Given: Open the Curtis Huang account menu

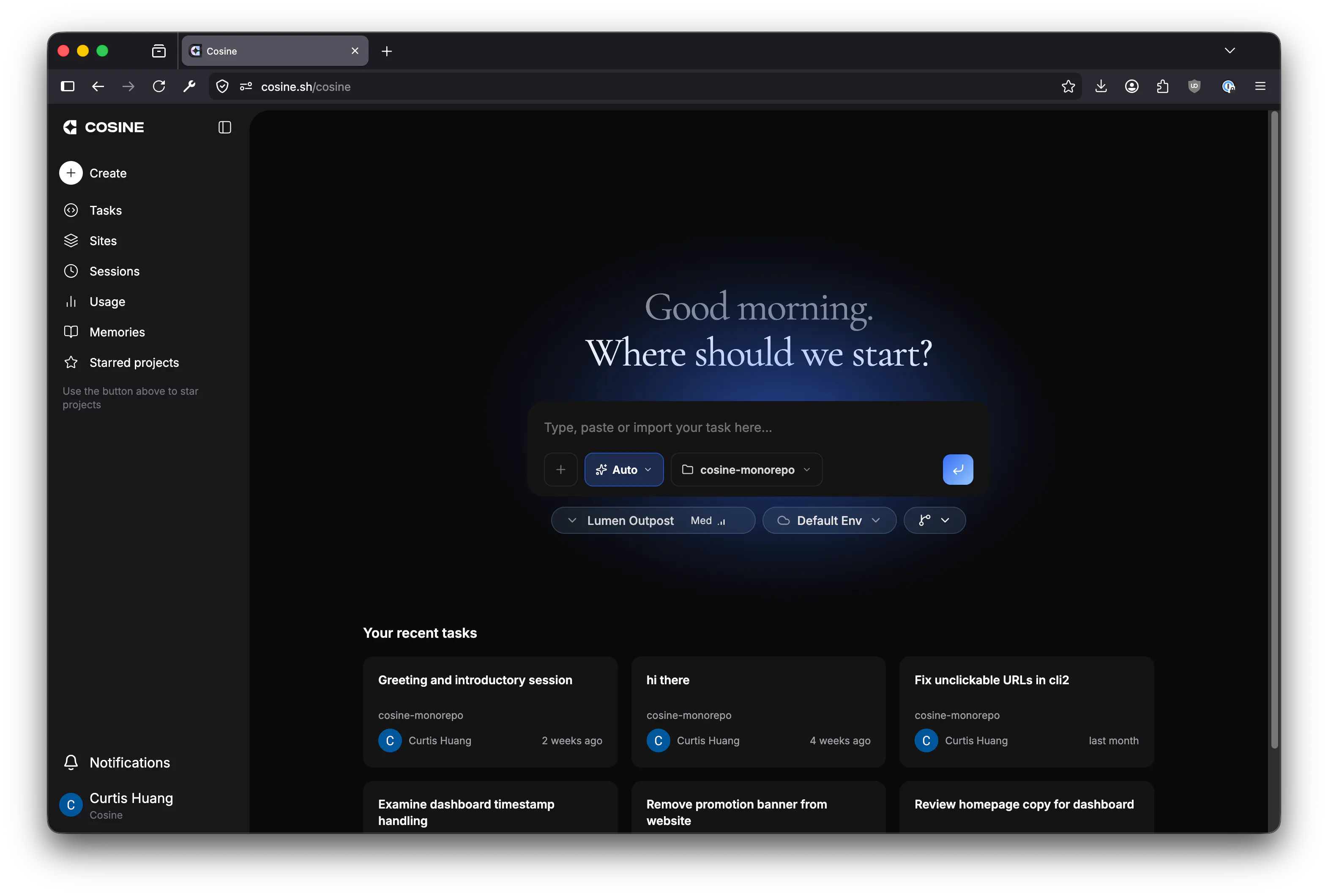Looking at the screenshot, I should 131,805.
